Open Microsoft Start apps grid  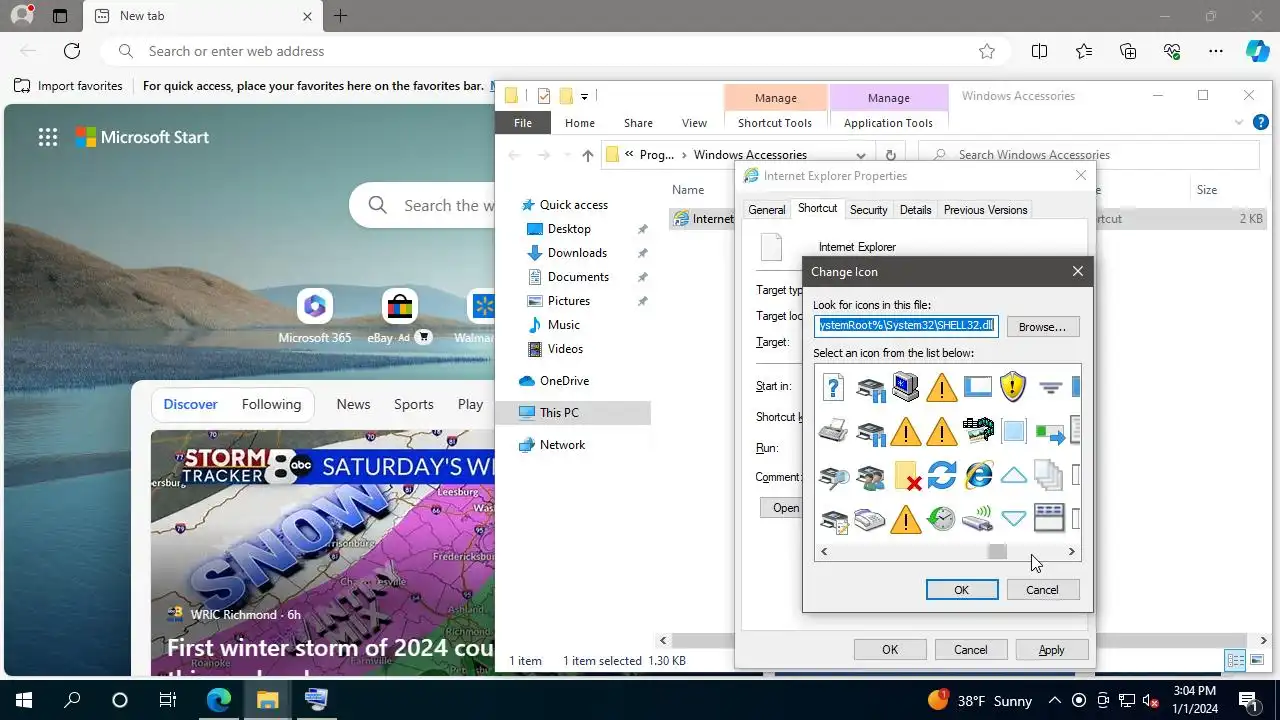[48, 138]
